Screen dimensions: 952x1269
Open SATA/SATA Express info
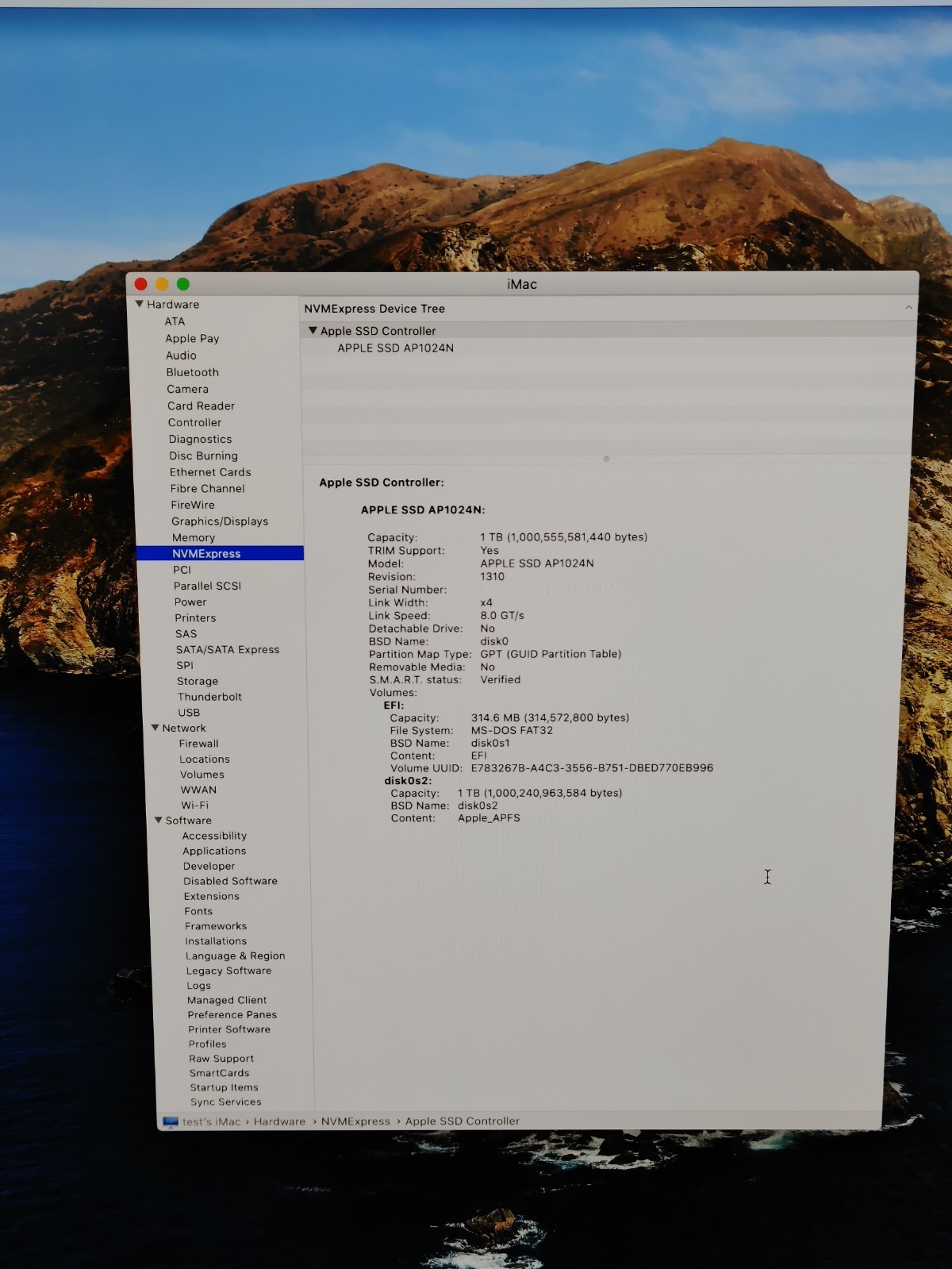228,649
